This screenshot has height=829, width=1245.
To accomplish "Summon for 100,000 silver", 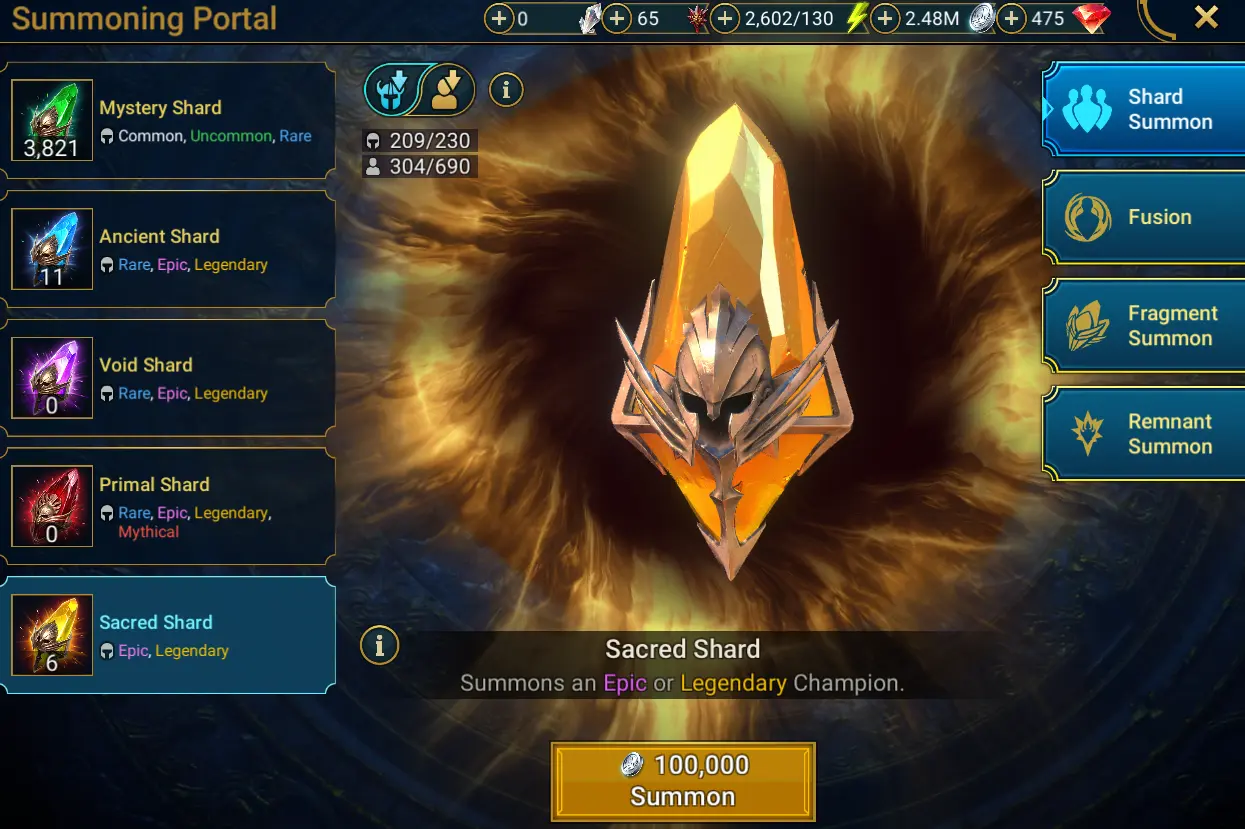I will tap(683, 781).
